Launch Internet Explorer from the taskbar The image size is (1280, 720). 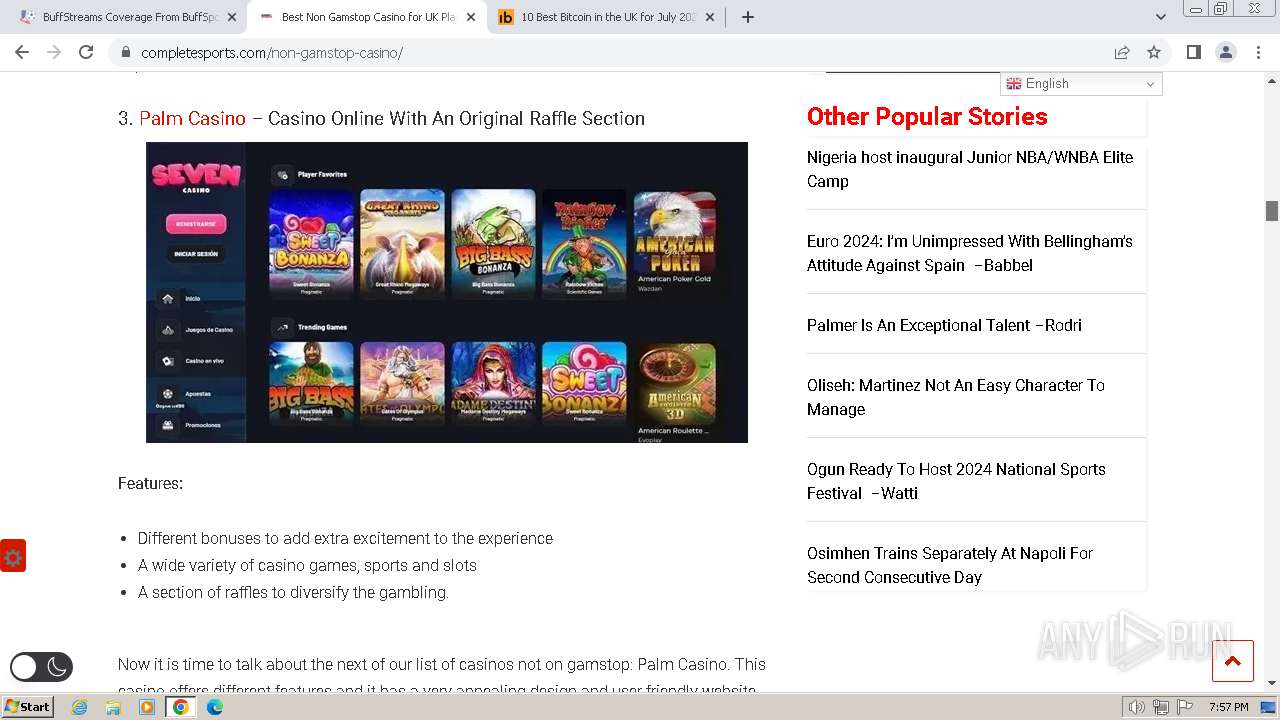(x=79, y=707)
